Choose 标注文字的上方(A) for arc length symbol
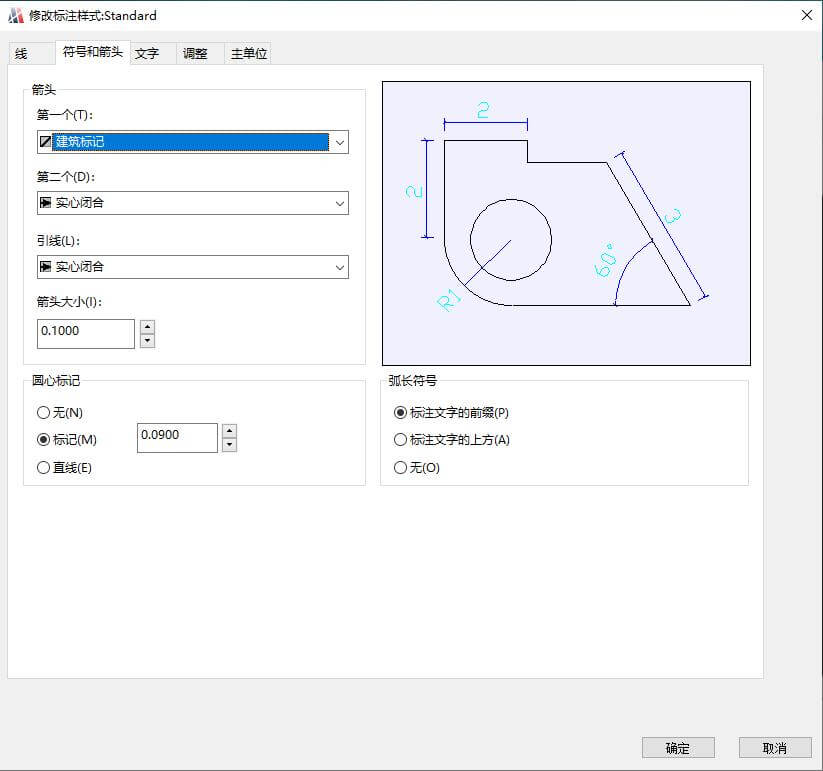Screen dimensions: 823x771 (400, 440)
